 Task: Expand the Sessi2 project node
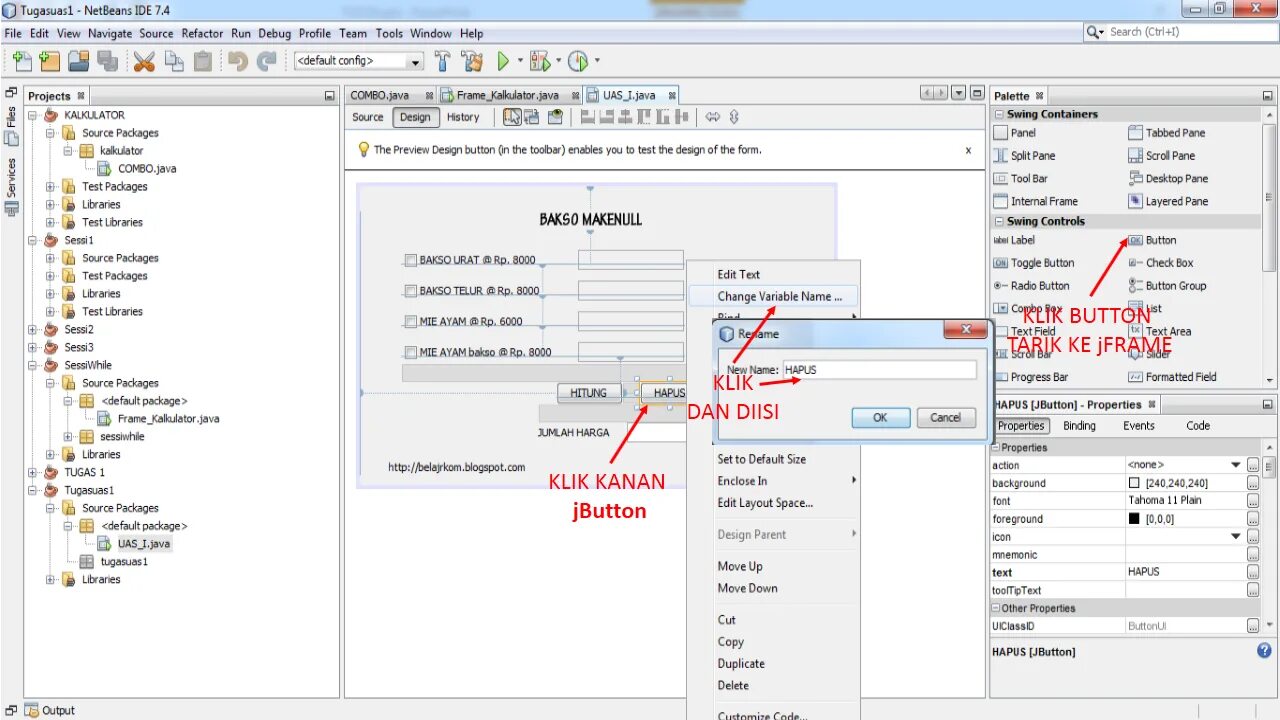[x=30, y=329]
